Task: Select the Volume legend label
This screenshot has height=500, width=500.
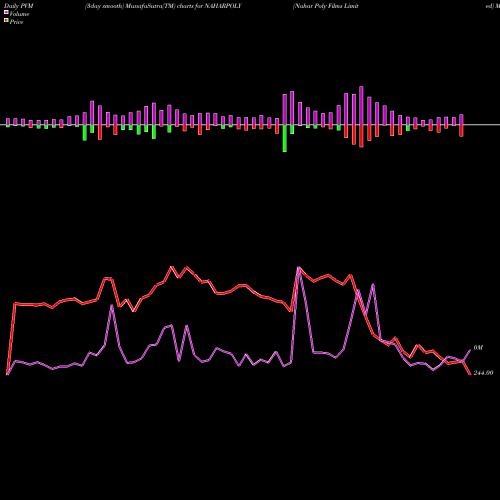Action: click(19, 14)
